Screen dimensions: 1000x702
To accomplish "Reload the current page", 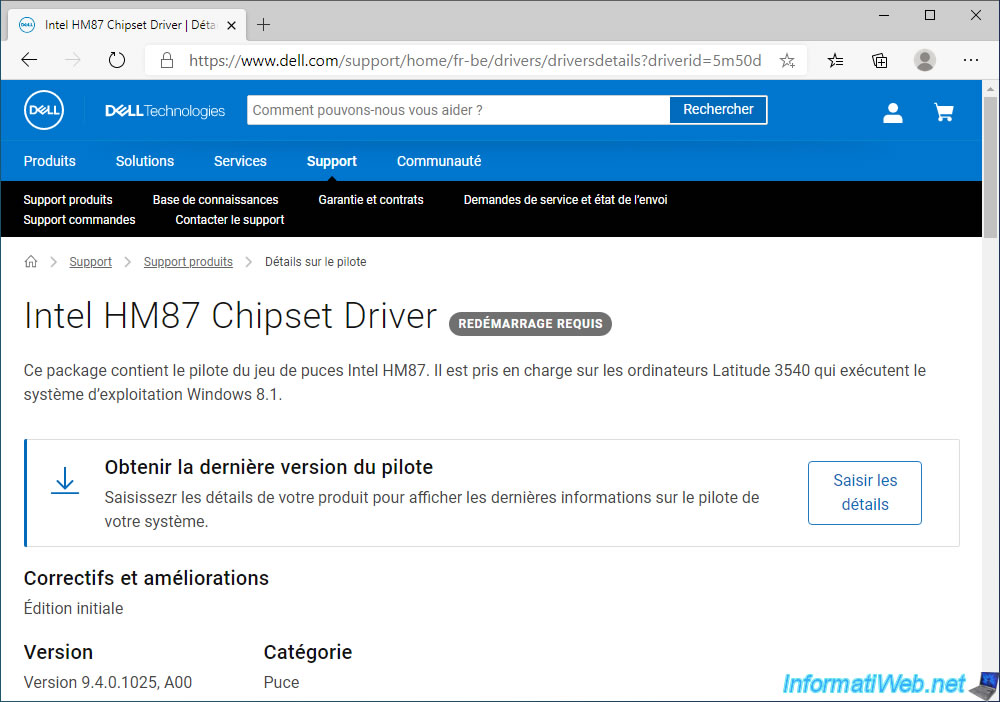I will click(117, 61).
